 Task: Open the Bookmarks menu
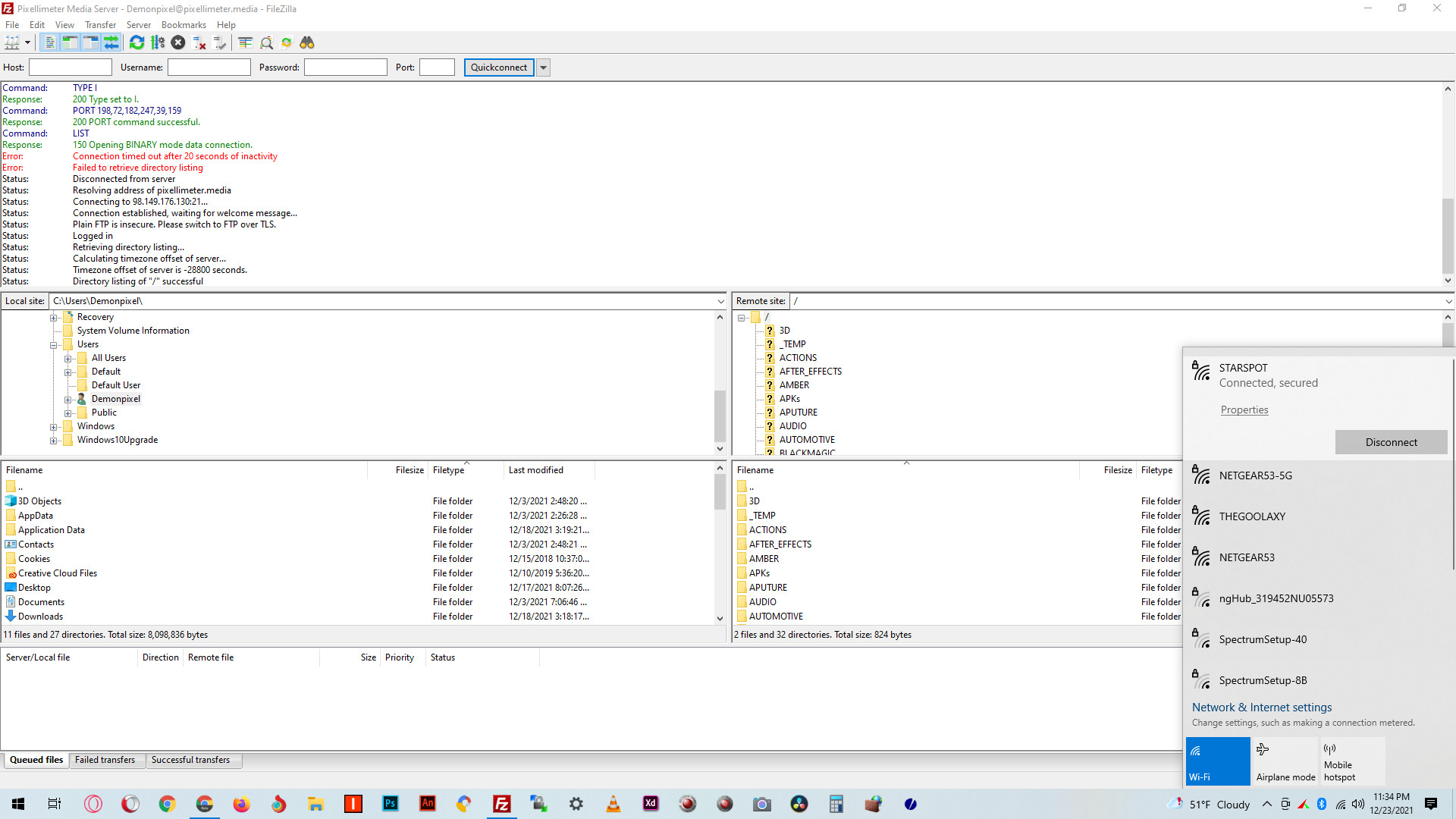click(x=184, y=25)
